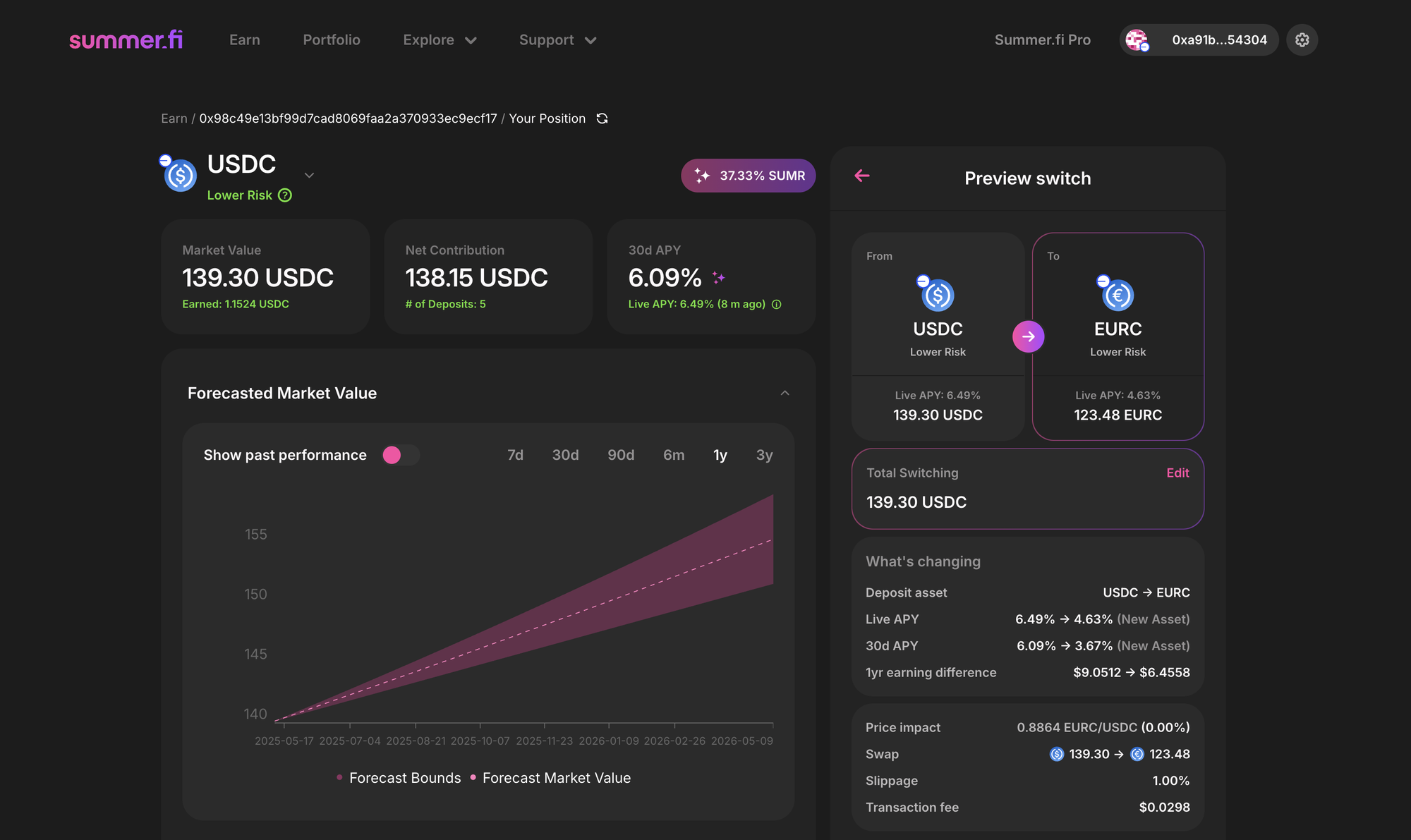Select the 30d time range
This screenshot has width=1411, height=840.
pyautogui.click(x=565, y=455)
